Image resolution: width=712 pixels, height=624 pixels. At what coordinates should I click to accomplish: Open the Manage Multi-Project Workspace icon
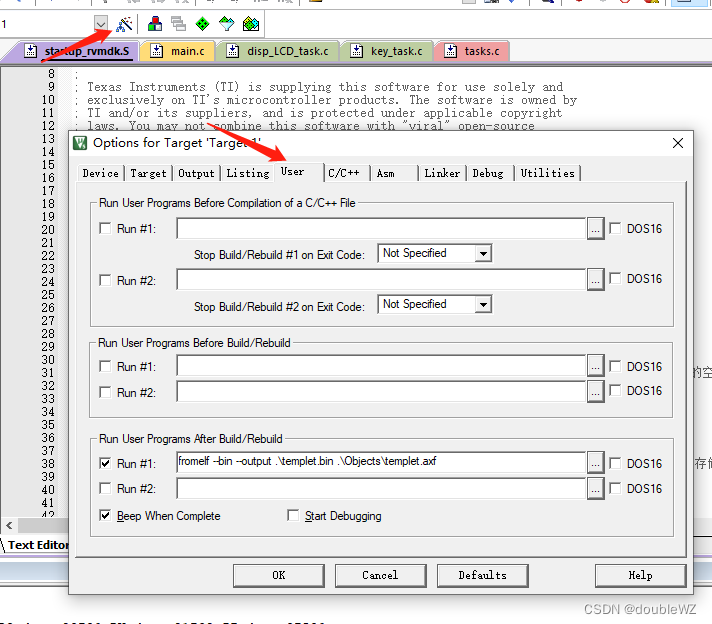click(x=178, y=24)
